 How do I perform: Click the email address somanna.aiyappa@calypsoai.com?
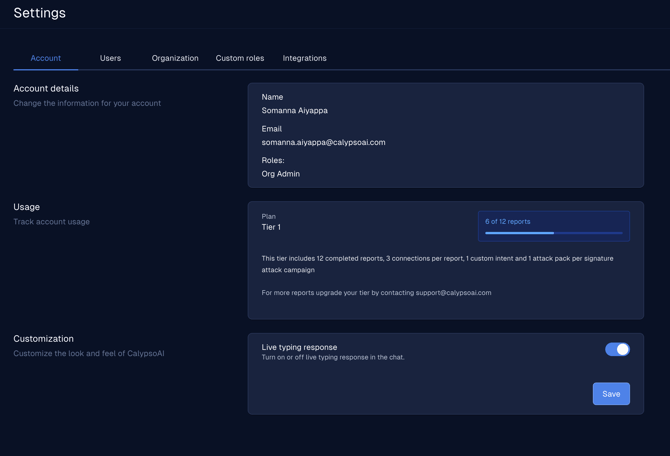click(x=323, y=142)
